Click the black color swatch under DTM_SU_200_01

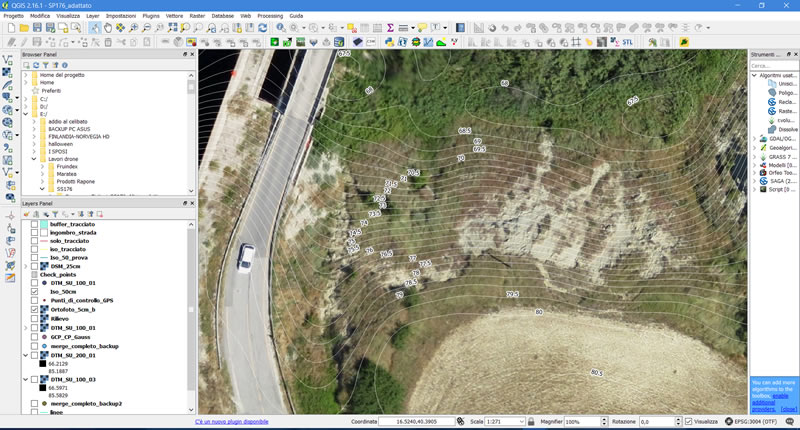[x=43, y=364]
